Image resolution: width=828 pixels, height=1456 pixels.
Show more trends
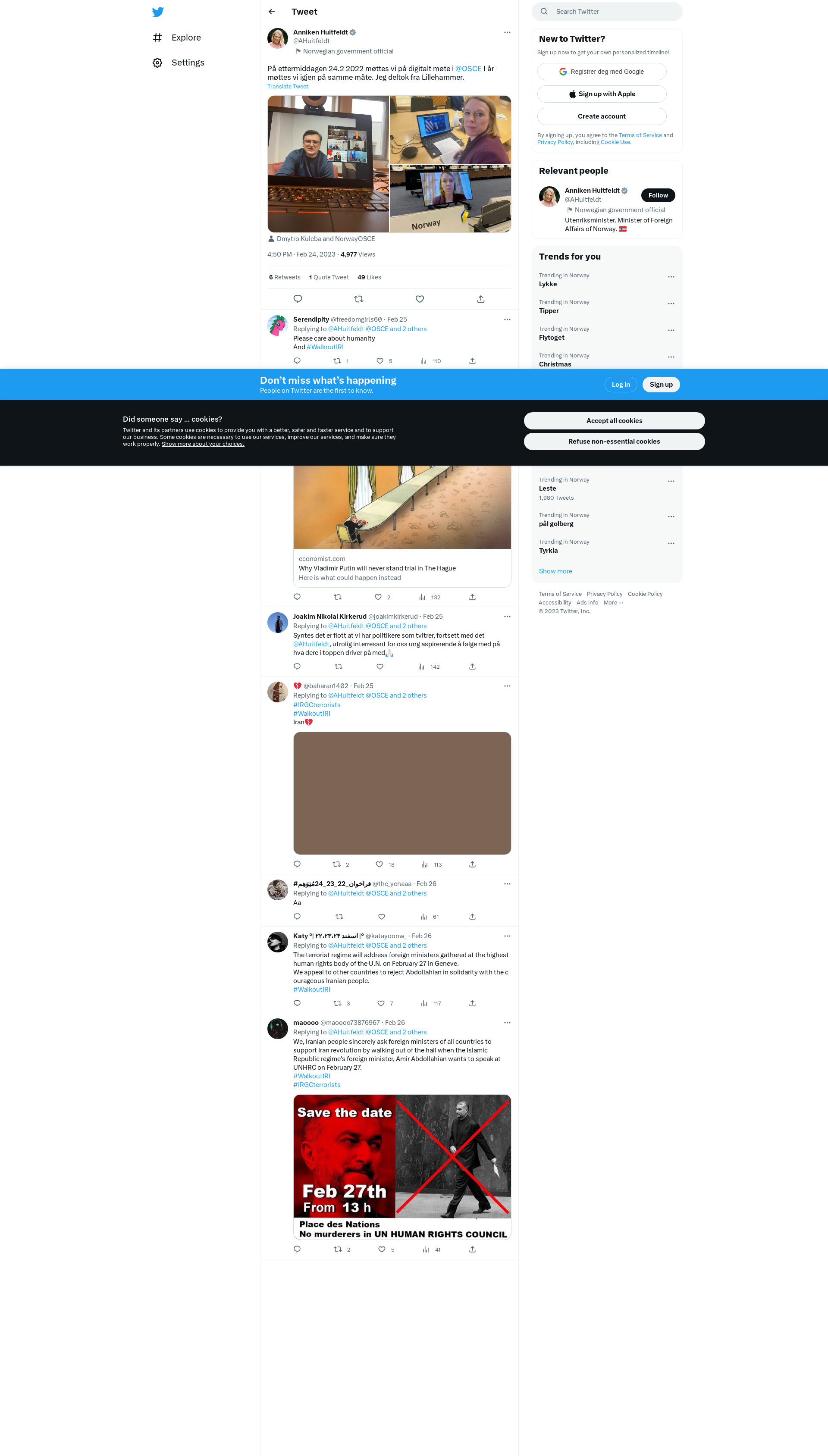point(555,571)
